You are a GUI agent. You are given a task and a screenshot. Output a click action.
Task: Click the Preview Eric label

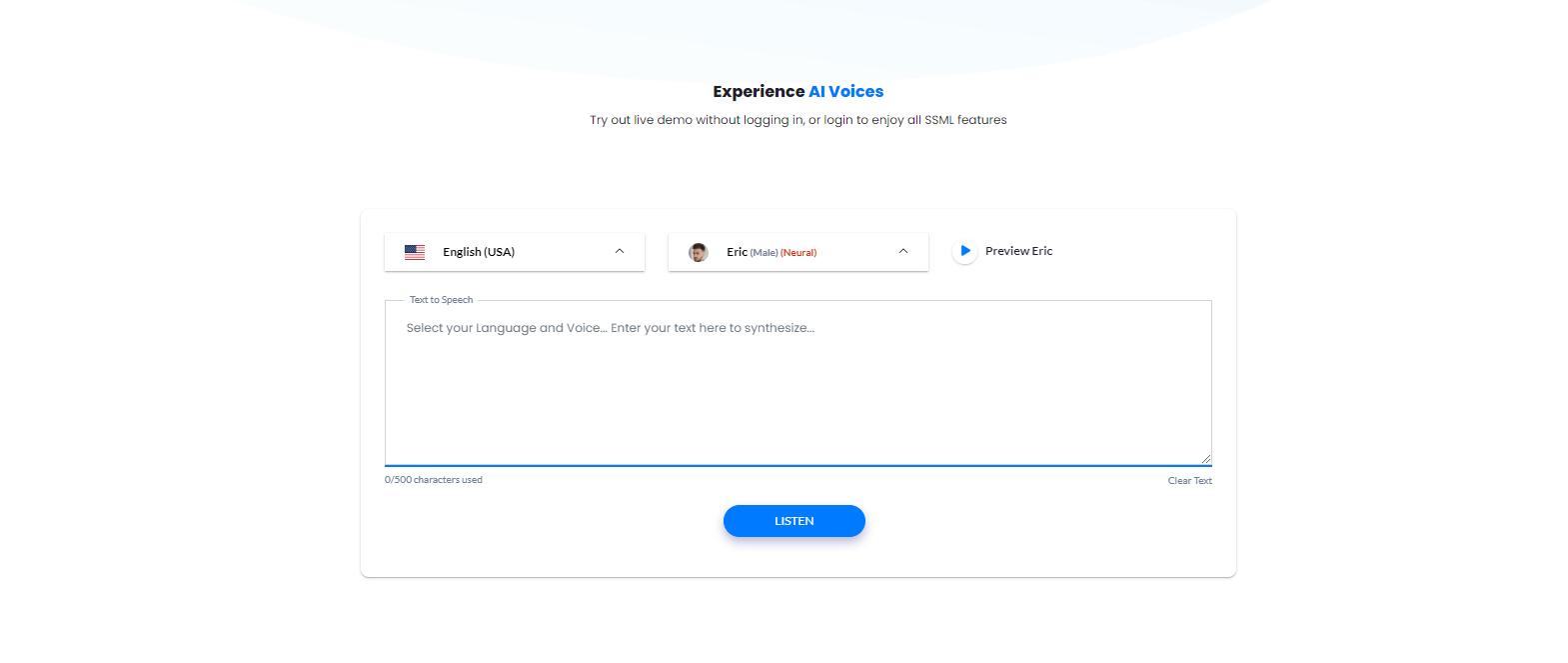click(x=1018, y=251)
